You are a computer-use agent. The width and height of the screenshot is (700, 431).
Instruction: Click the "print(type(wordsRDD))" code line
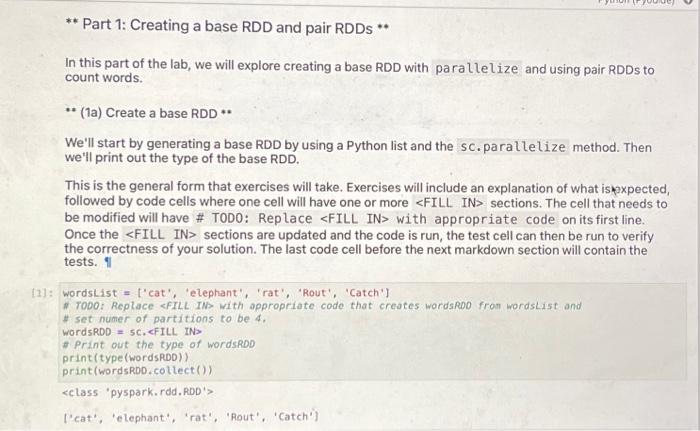pos(125,358)
